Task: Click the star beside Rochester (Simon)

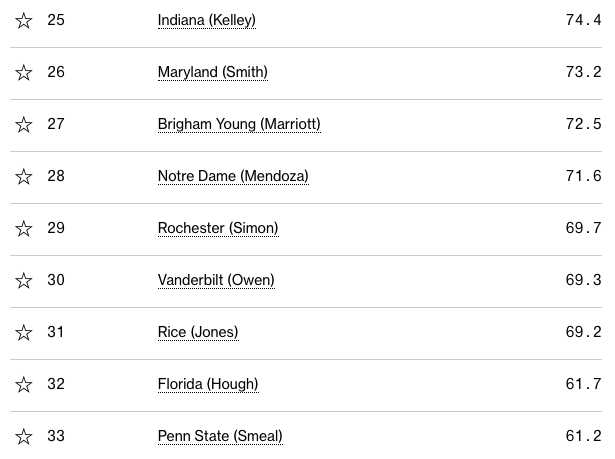Action: 24,229
